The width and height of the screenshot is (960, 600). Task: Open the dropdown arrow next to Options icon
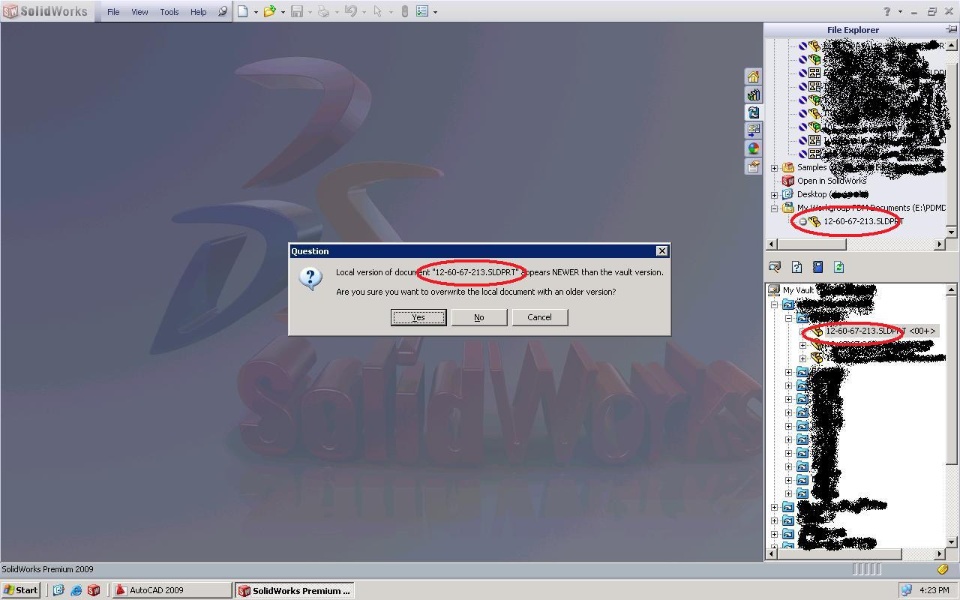435,12
